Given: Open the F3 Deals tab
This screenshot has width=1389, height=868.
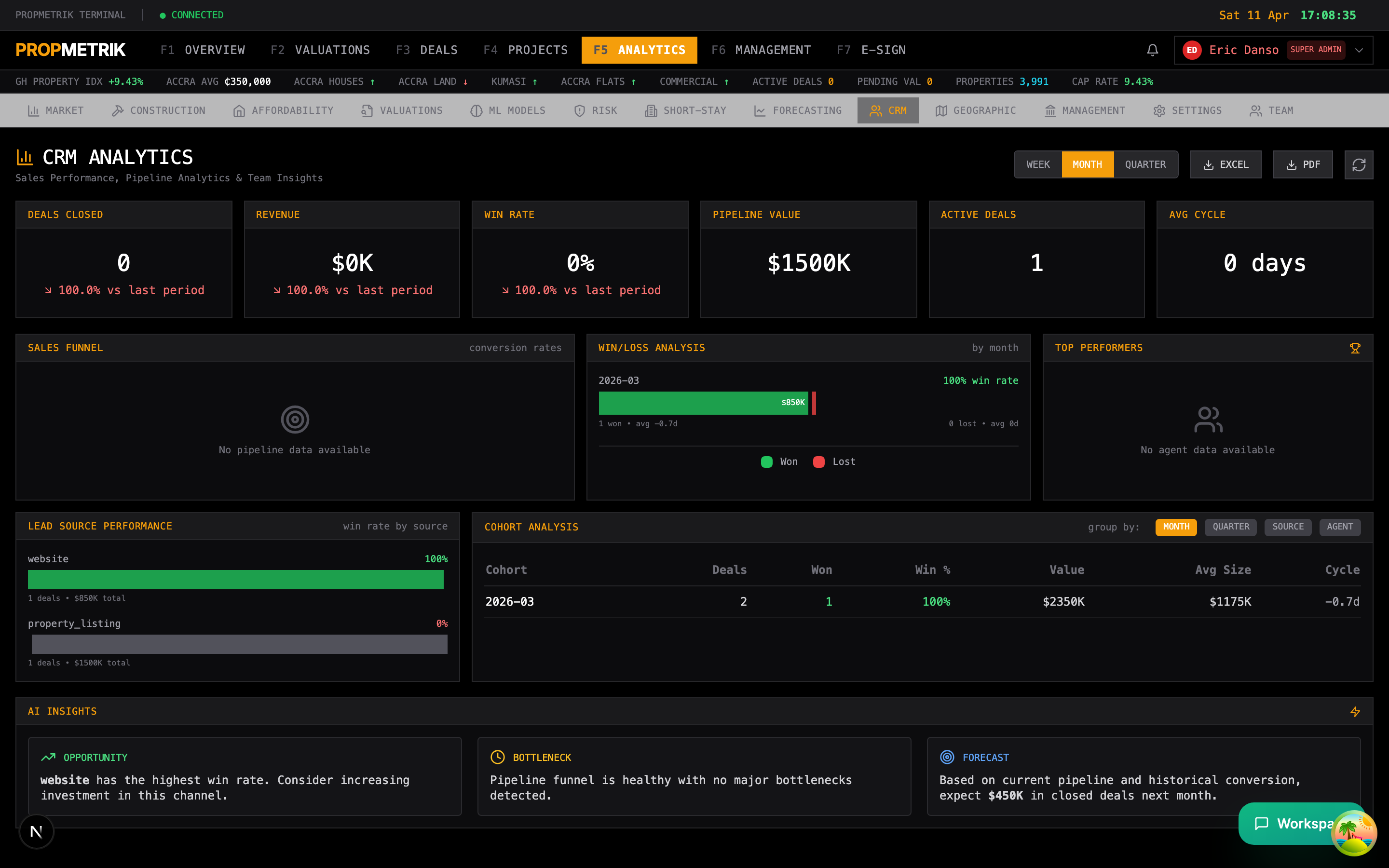Looking at the screenshot, I should click(426, 50).
